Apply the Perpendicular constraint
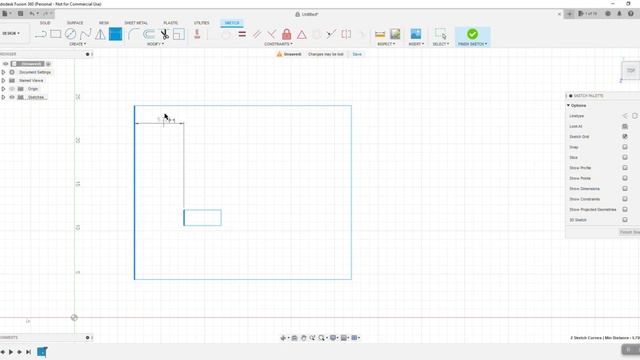The image size is (640, 360). coord(272,34)
